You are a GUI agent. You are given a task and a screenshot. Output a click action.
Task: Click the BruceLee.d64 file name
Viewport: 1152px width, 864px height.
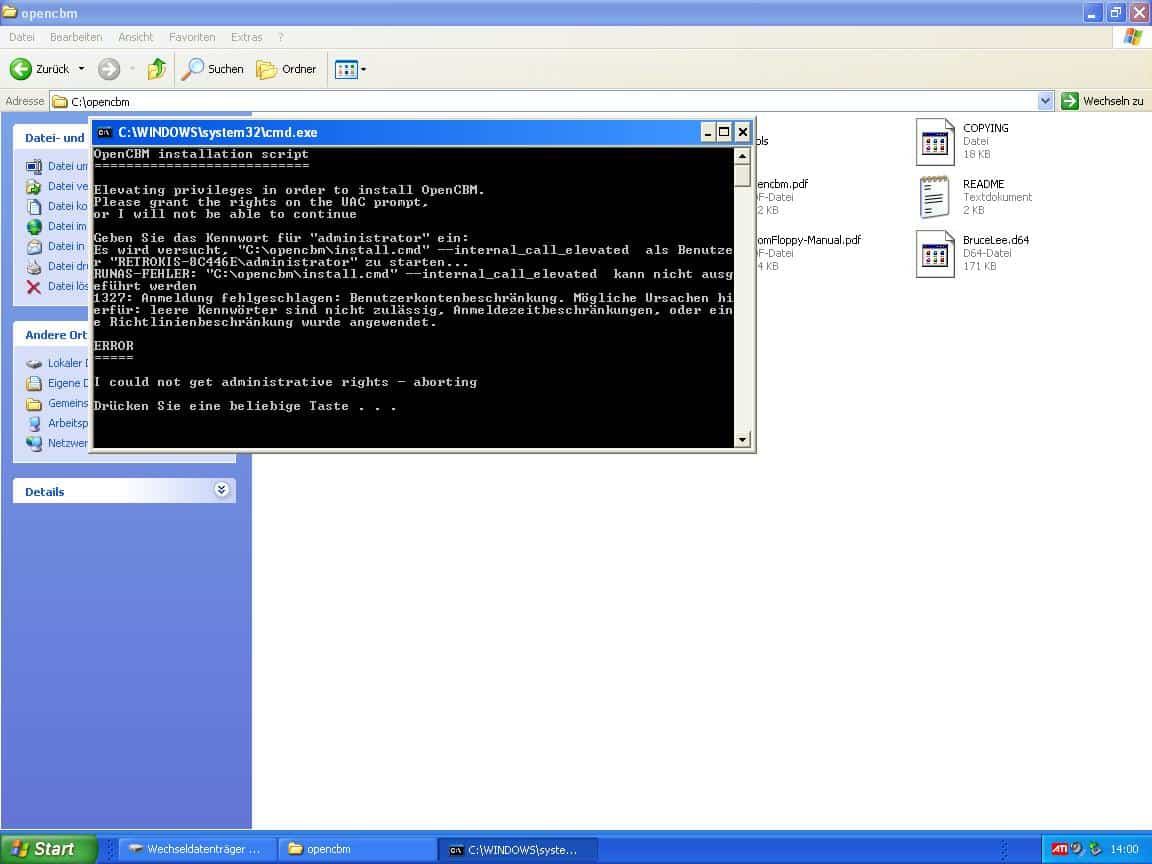click(x=996, y=240)
